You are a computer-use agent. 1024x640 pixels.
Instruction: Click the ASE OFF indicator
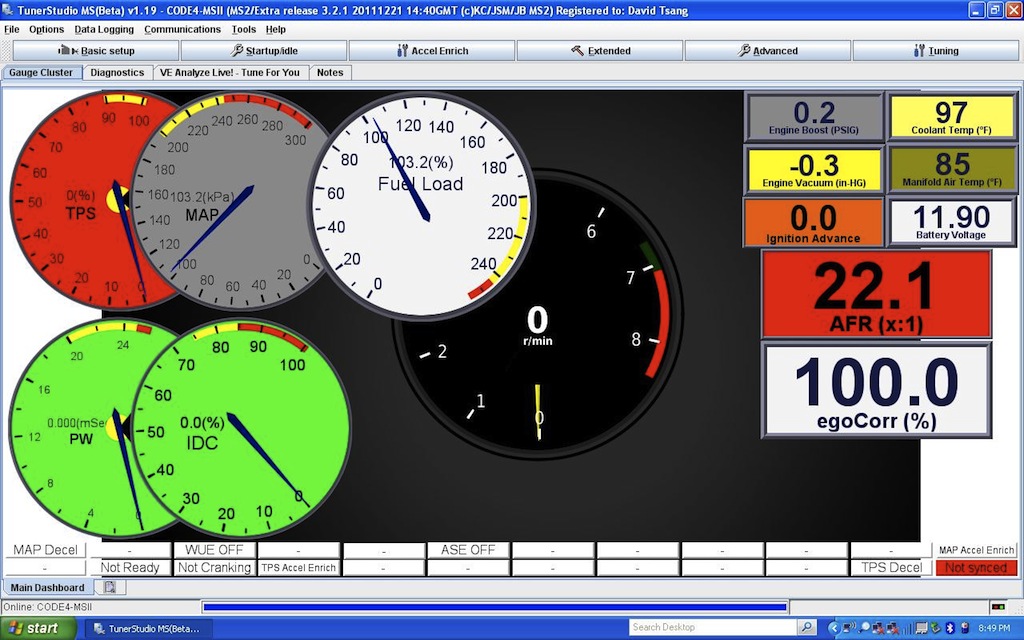[468, 550]
